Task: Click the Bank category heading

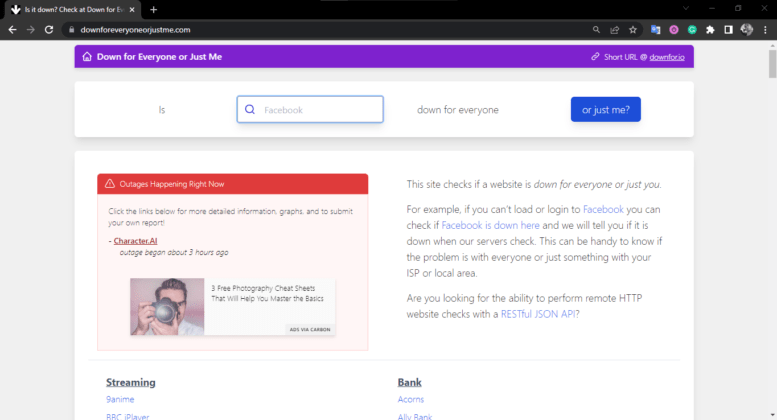Action: tap(410, 382)
